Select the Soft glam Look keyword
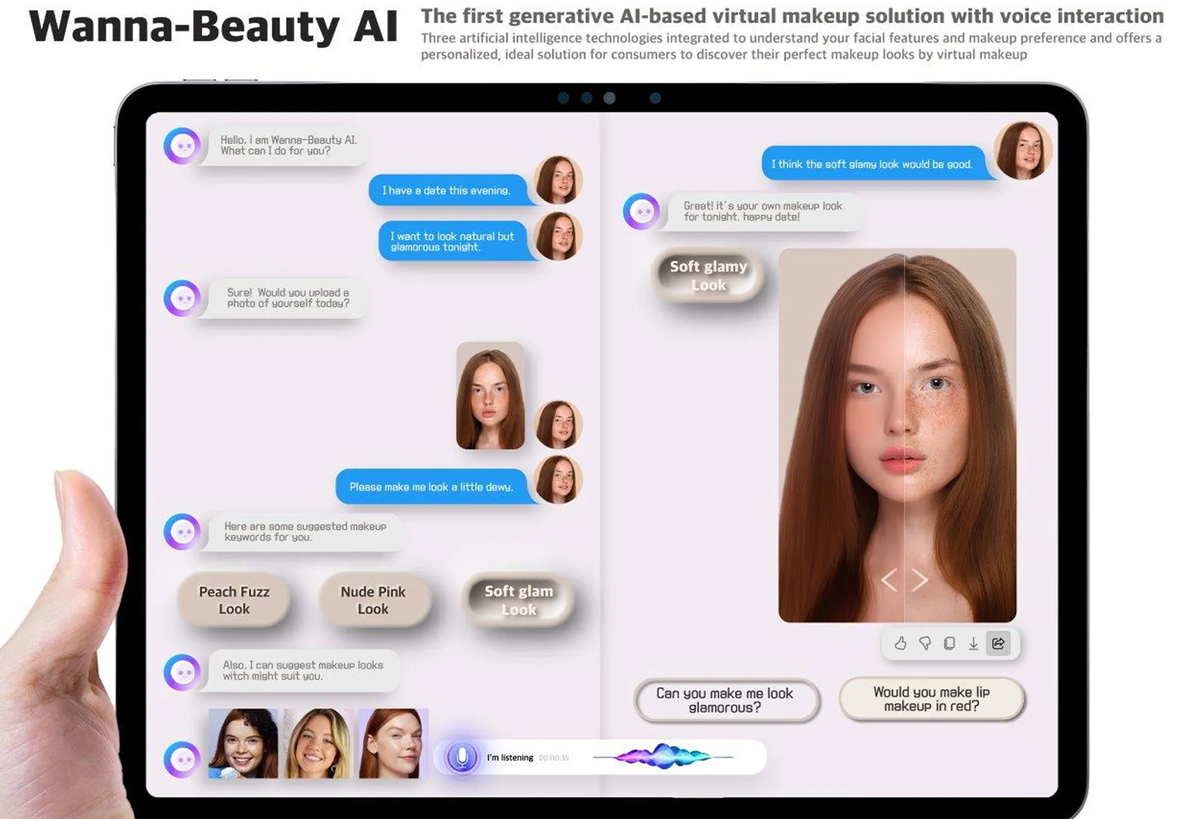Image resolution: width=1200 pixels, height=819 pixels. click(518, 599)
